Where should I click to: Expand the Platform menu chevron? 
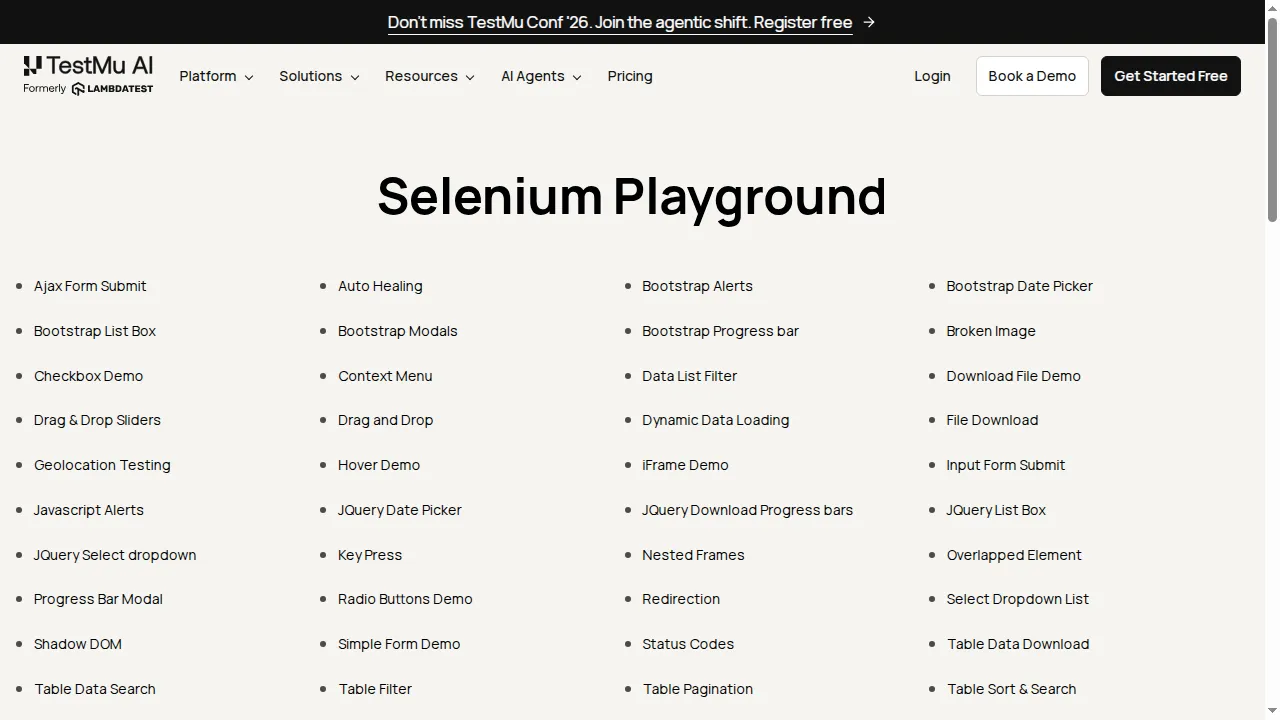tap(249, 77)
